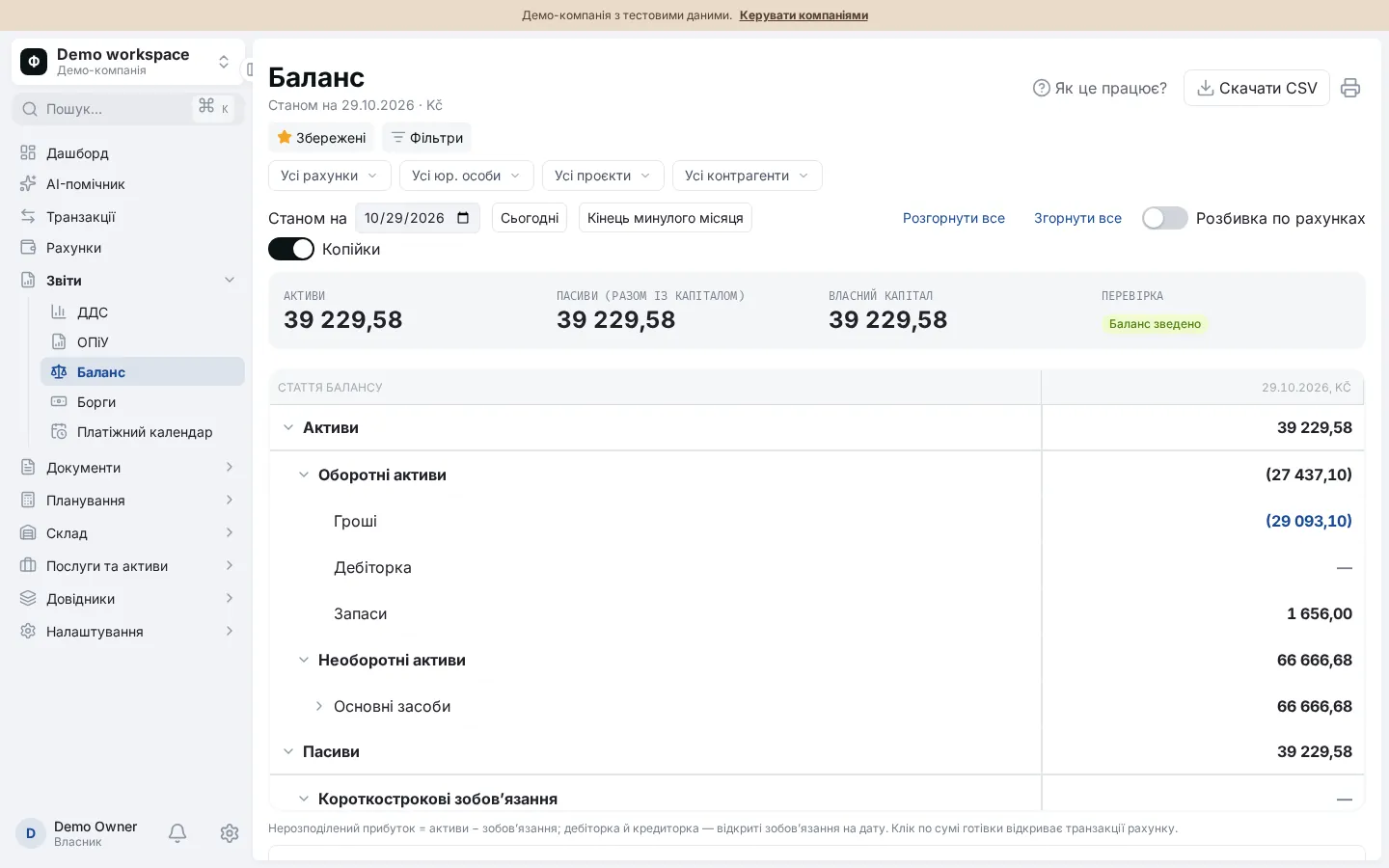Open the Усі рахунки dropdown
Screen dimensions: 1389x868
[x=330, y=176]
